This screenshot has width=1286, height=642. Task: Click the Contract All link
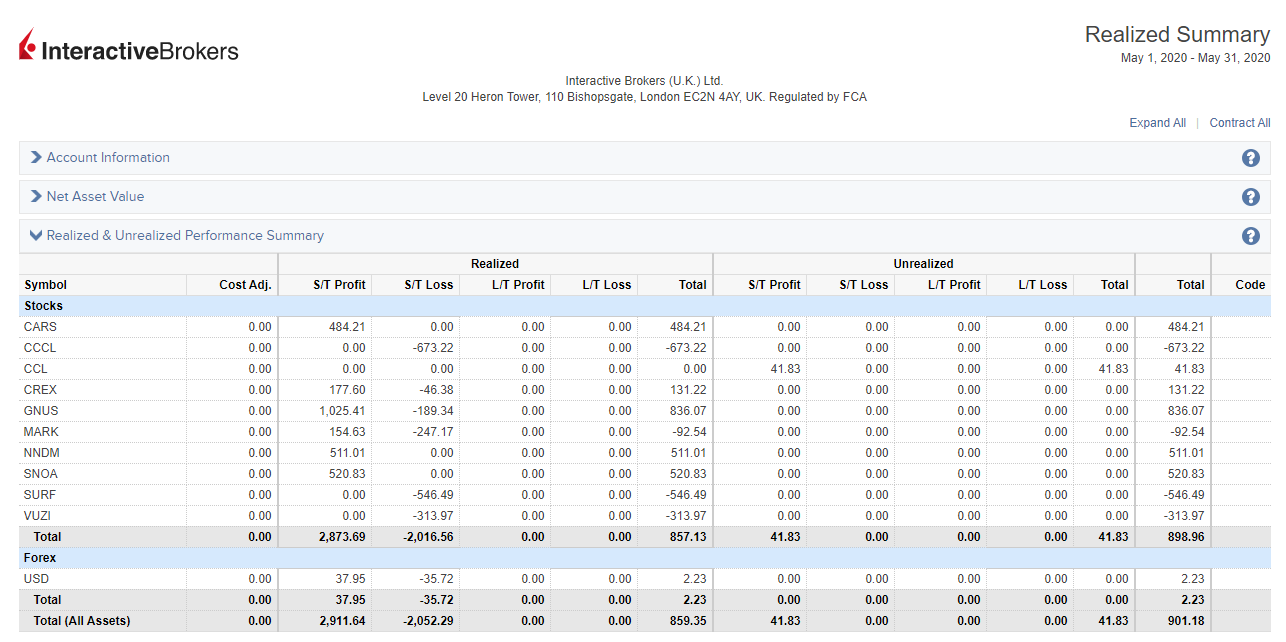pos(1239,123)
